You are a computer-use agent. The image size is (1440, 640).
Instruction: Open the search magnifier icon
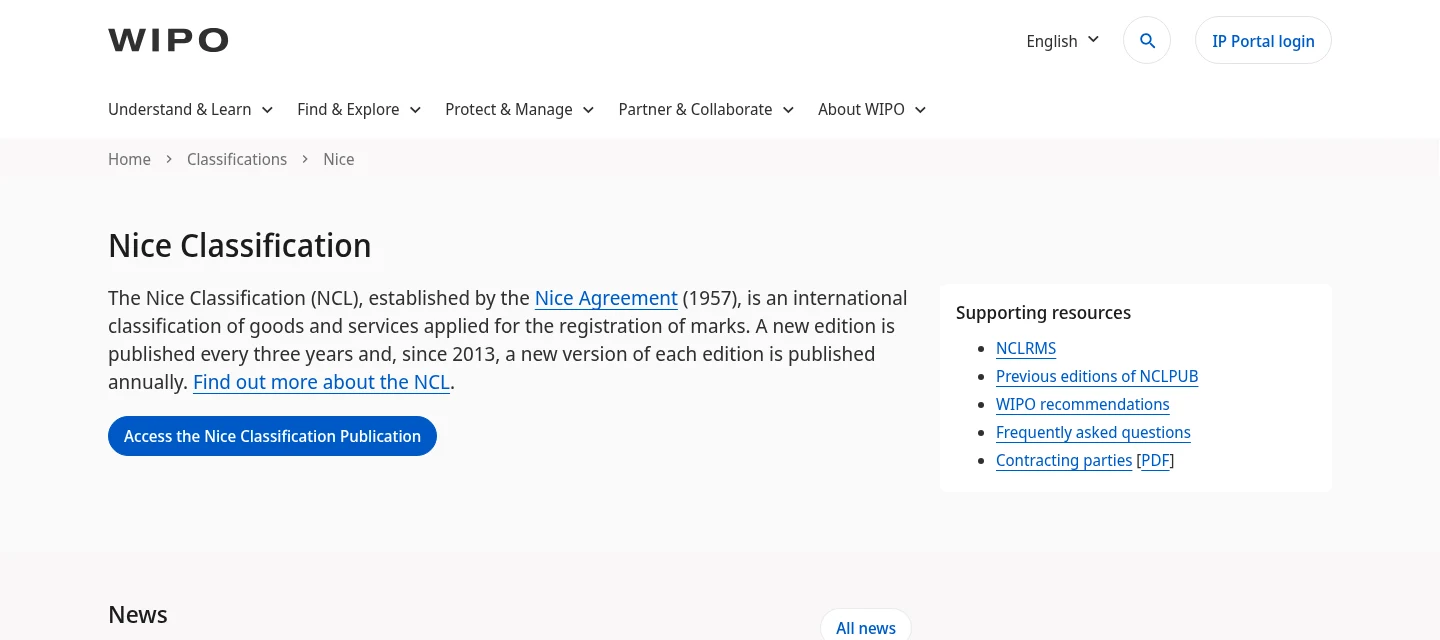pos(1147,41)
